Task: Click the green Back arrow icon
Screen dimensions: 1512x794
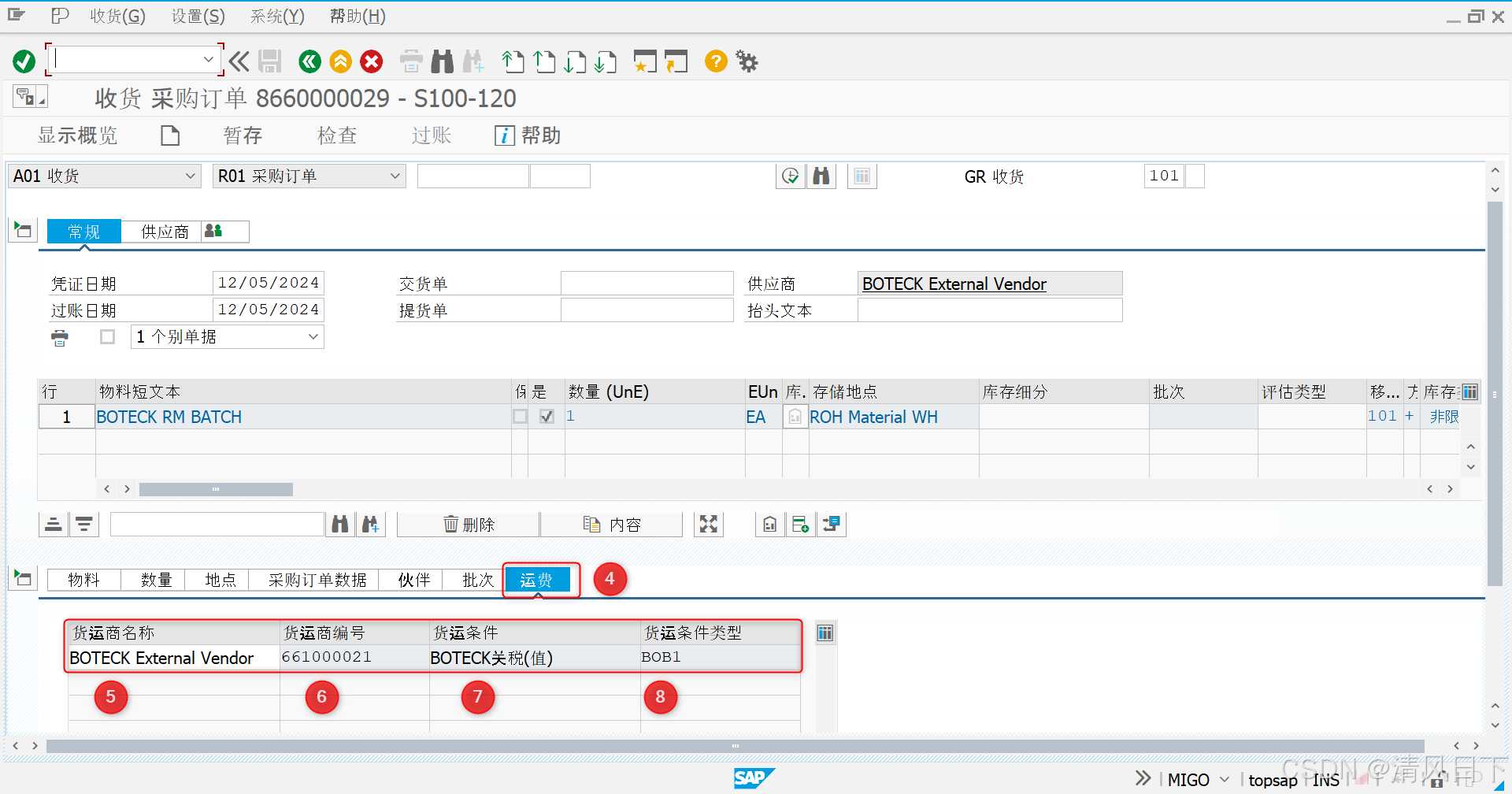Action: (310, 61)
